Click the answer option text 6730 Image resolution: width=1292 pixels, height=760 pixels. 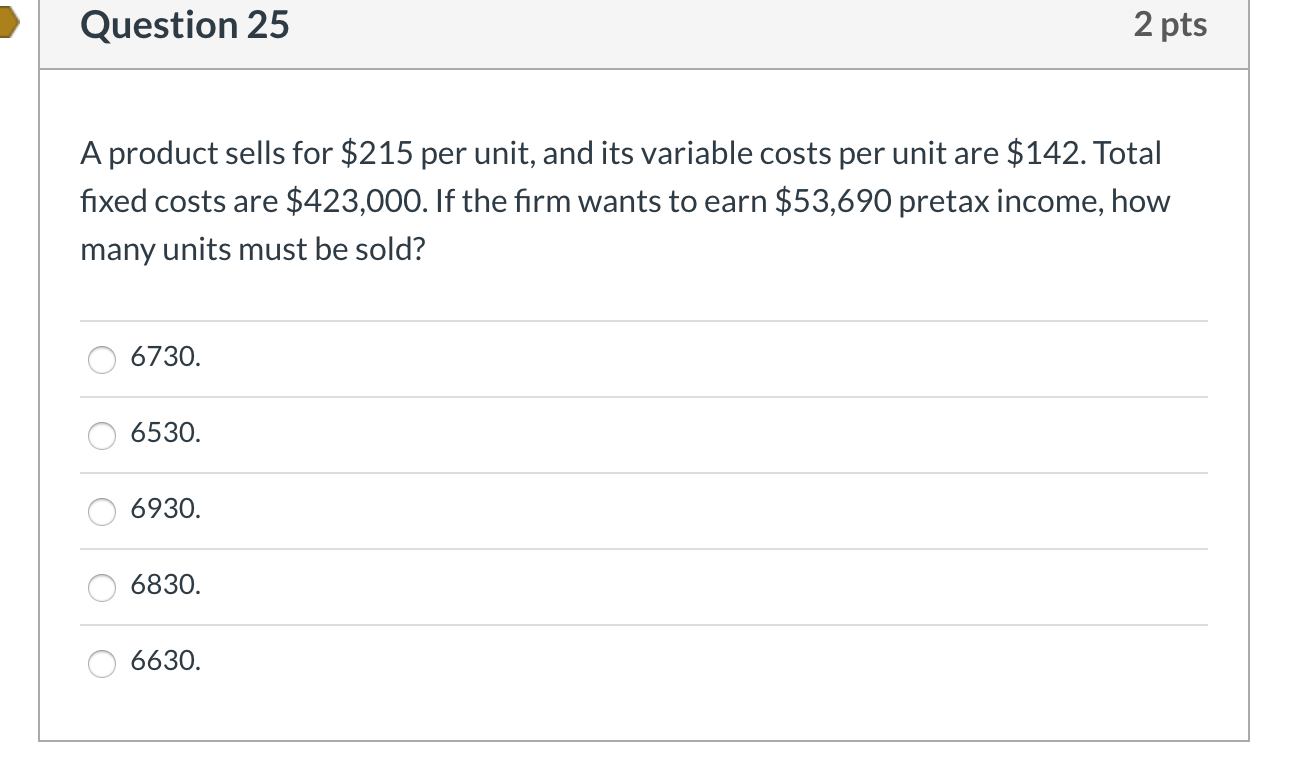tap(165, 358)
